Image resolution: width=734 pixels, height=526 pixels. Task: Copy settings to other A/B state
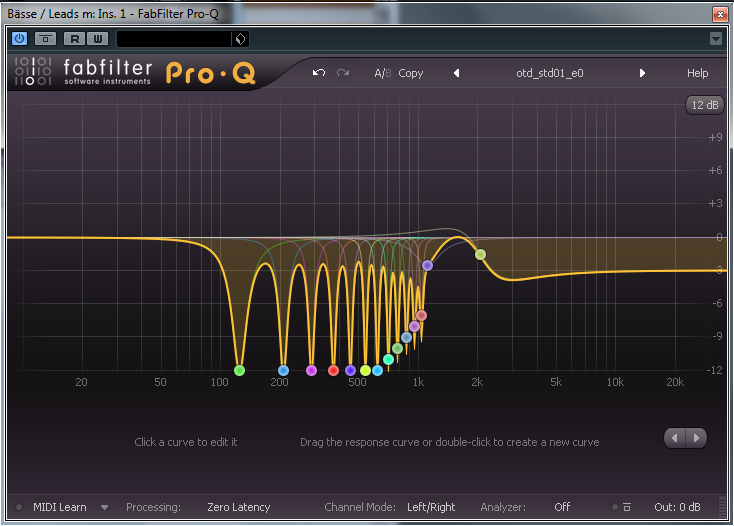tap(411, 73)
